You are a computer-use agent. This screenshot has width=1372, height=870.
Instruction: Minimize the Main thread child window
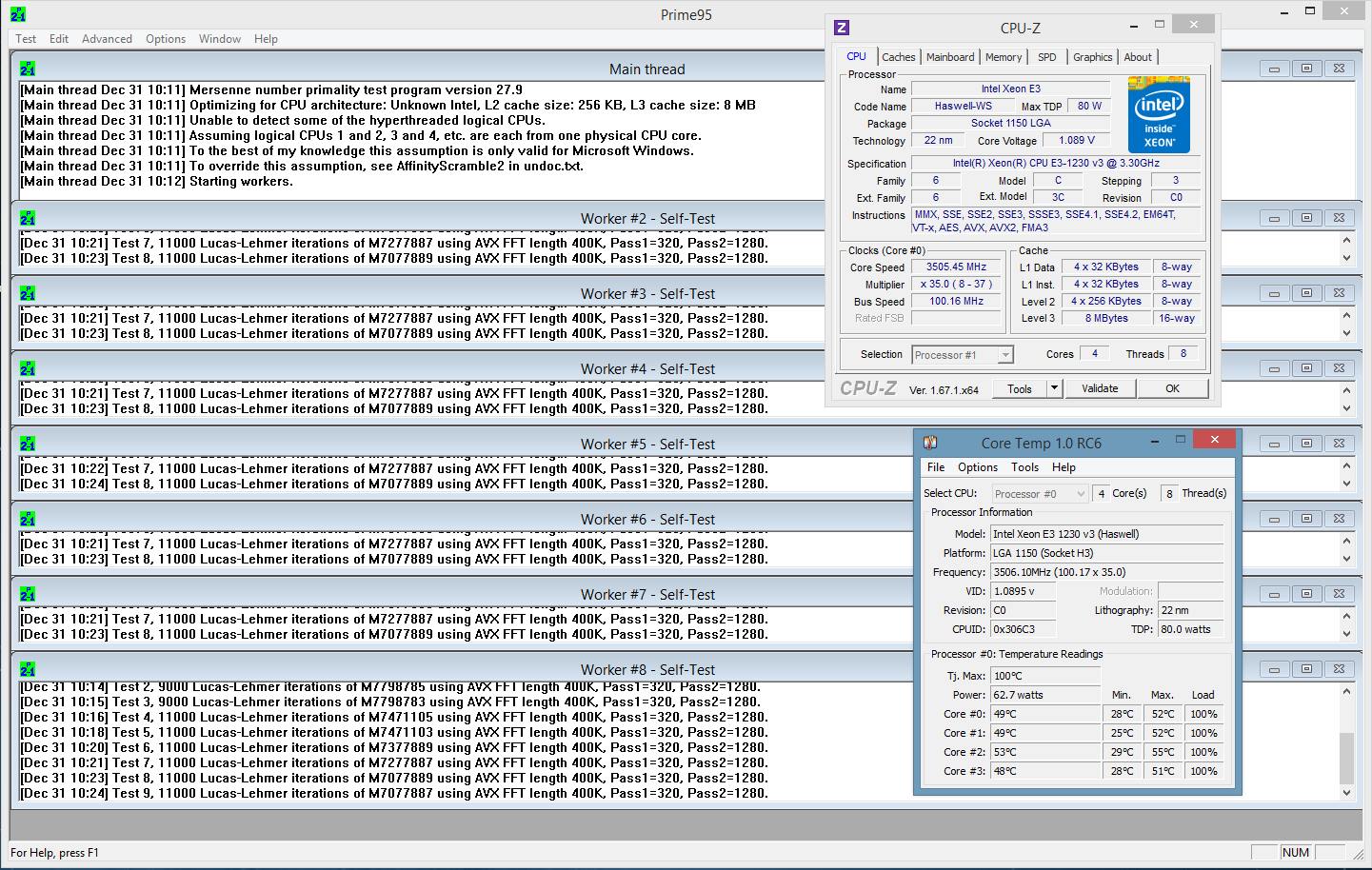1274,69
